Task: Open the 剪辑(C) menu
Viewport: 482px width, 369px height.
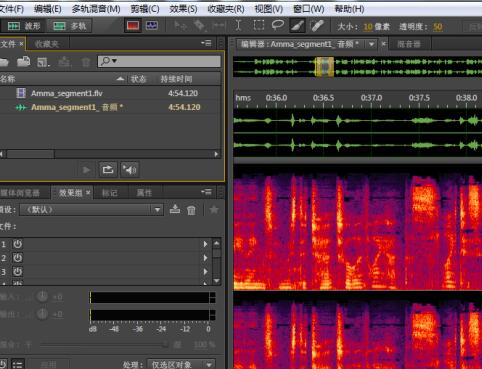Action: click(145, 9)
